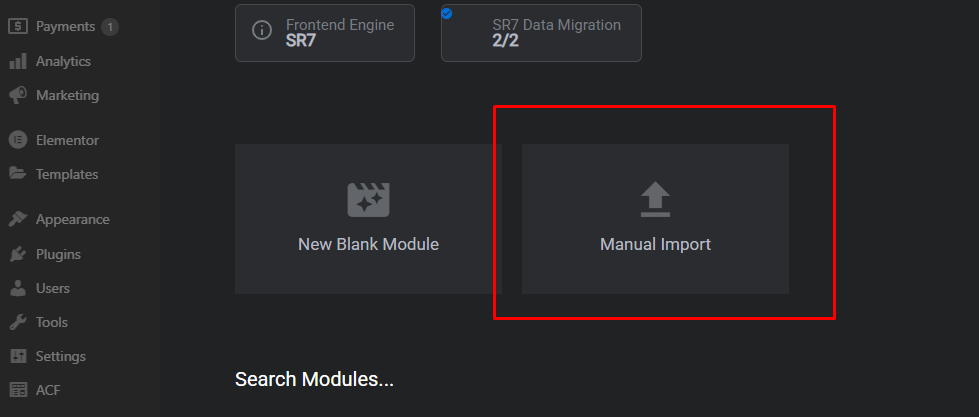Open the Analytics menu item
The height and width of the screenshot is (417, 979).
pyautogui.click(x=63, y=62)
